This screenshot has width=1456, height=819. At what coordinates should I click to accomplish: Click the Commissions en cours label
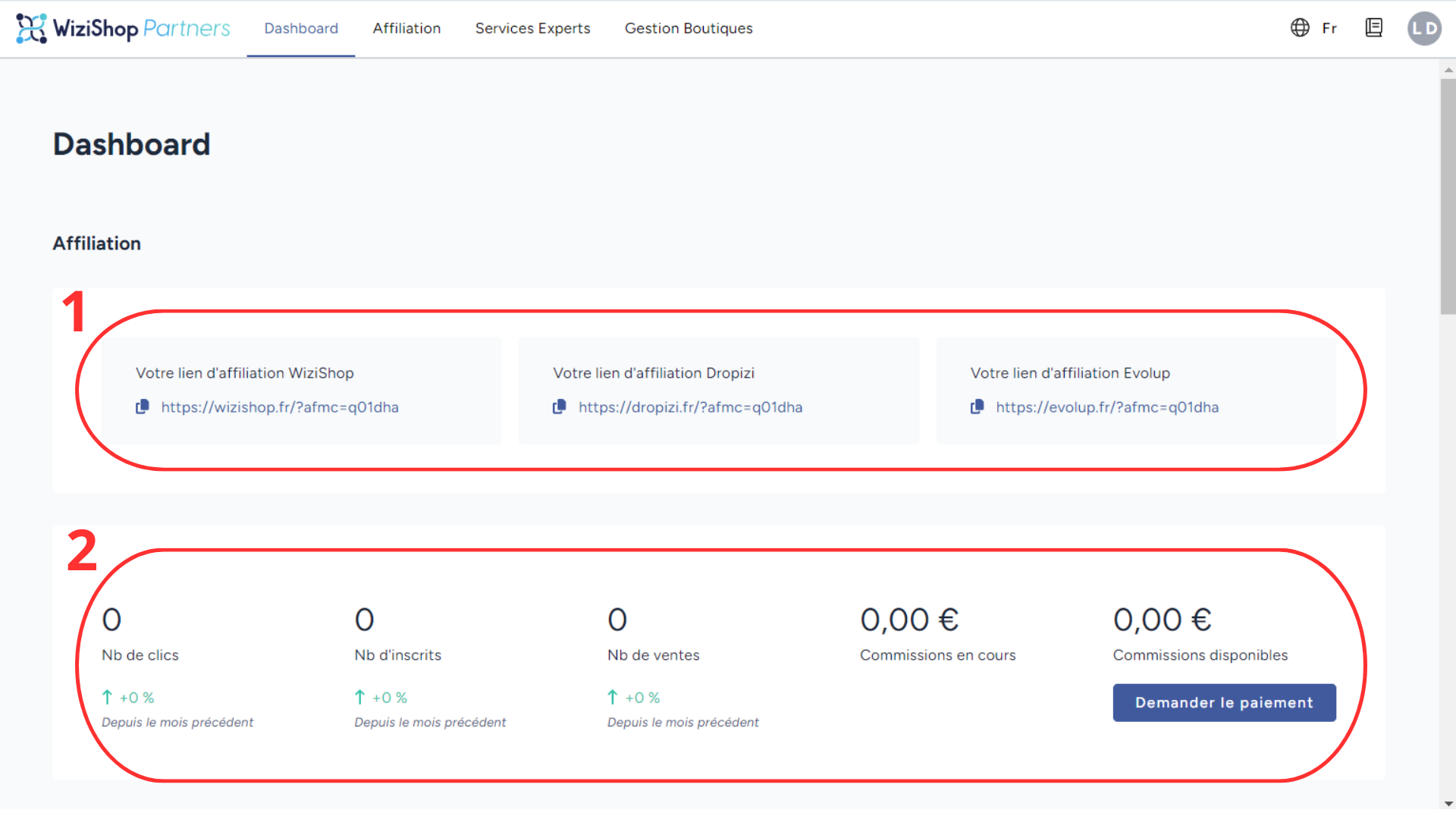click(x=937, y=655)
